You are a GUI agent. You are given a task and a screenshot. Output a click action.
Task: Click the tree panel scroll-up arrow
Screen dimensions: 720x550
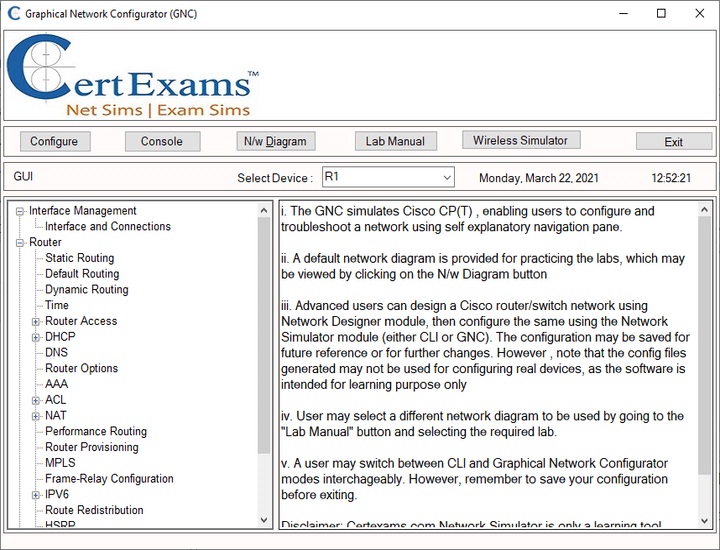[264, 210]
